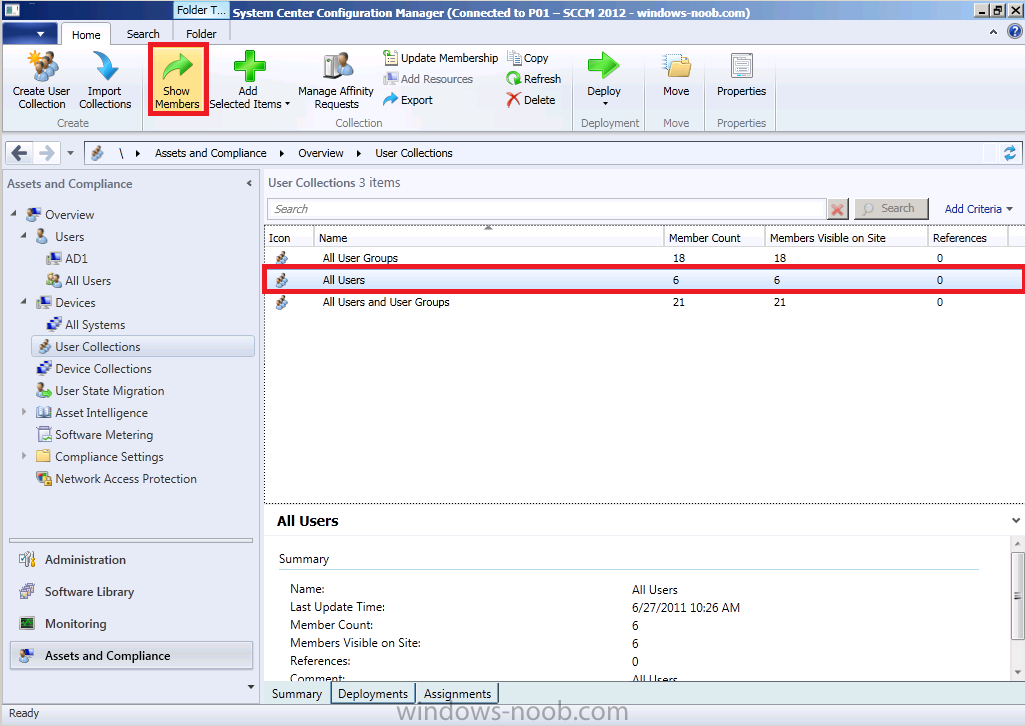
Task: Open Add Selected Items dropdown arrow
Action: 288,105
